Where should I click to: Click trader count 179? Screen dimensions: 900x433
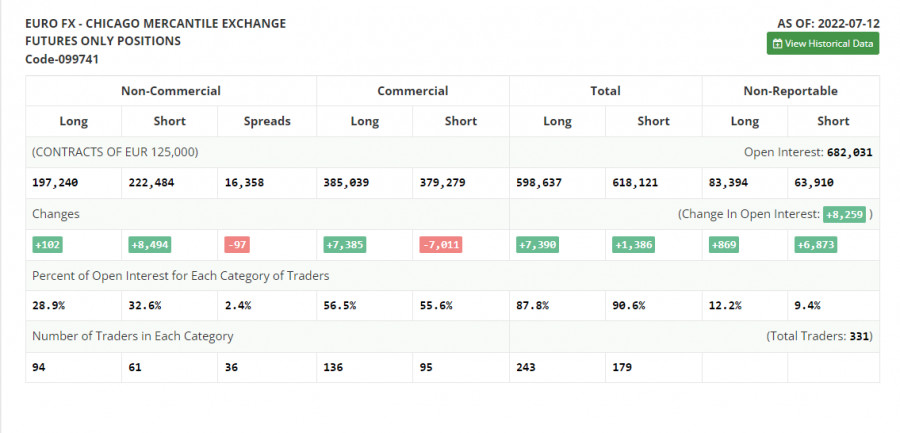622,368
